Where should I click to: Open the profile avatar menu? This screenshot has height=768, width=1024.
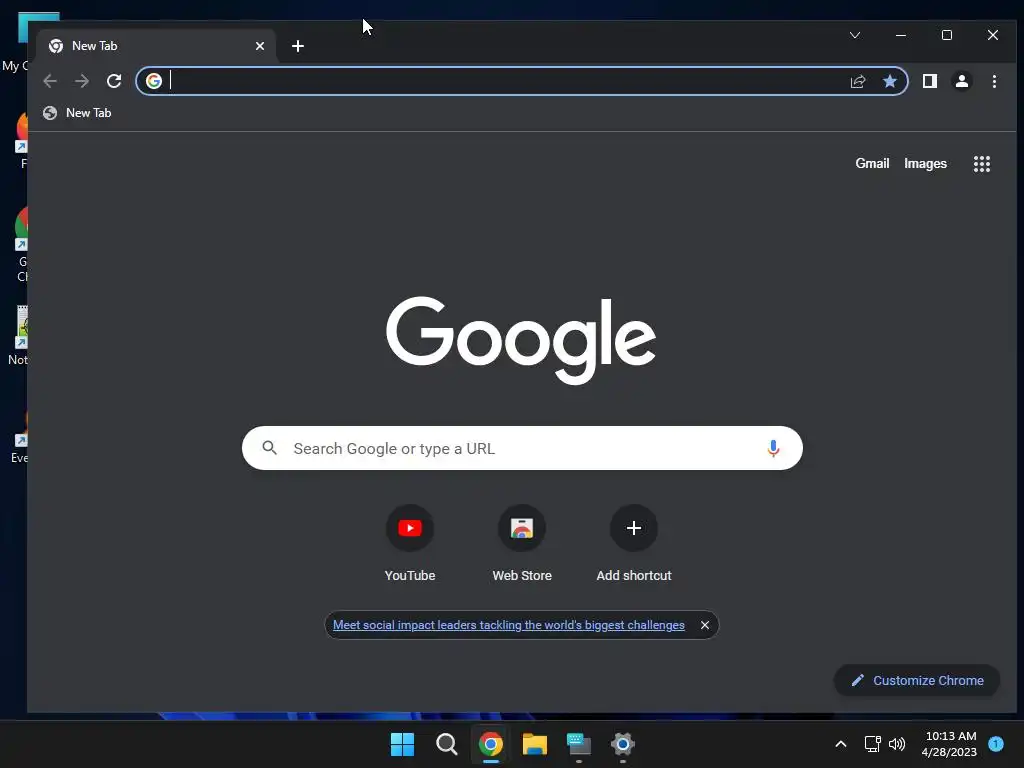pyautogui.click(x=961, y=81)
